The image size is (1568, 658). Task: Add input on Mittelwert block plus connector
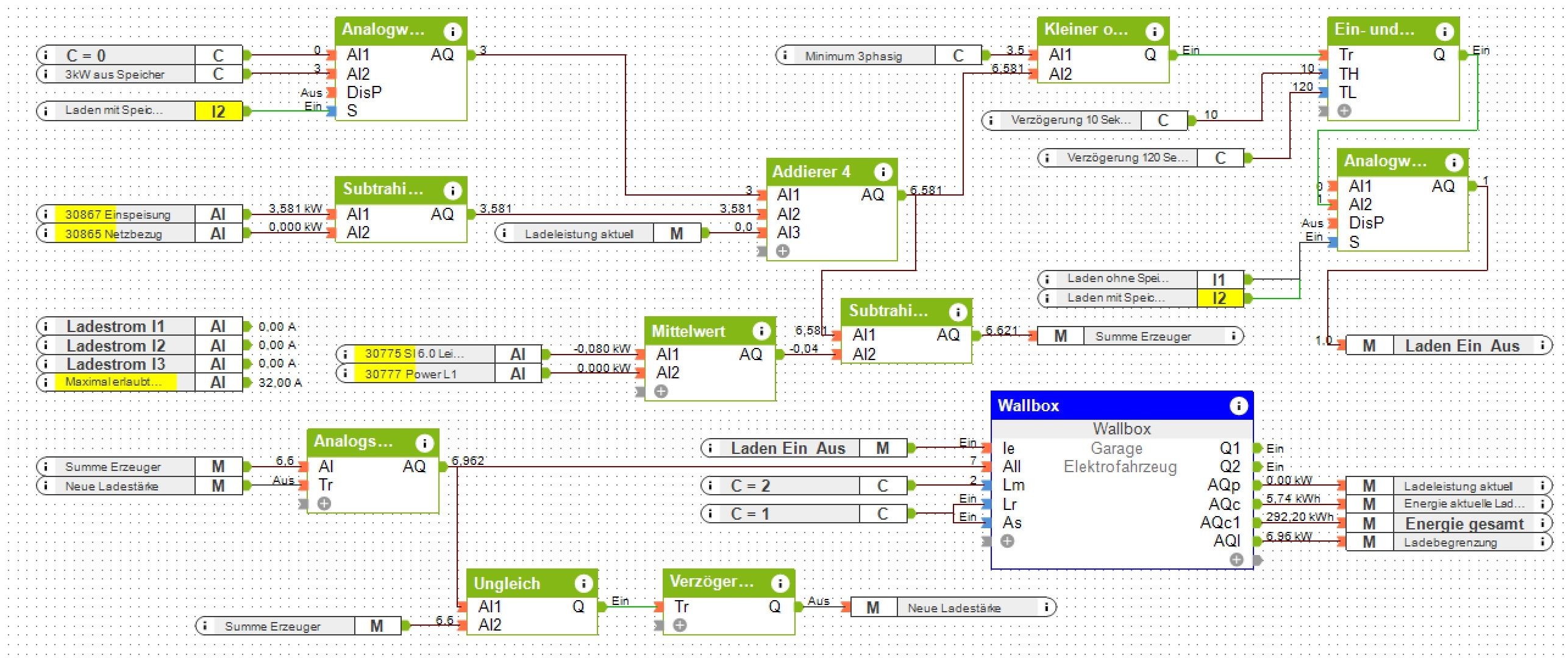[x=661, y=392]
